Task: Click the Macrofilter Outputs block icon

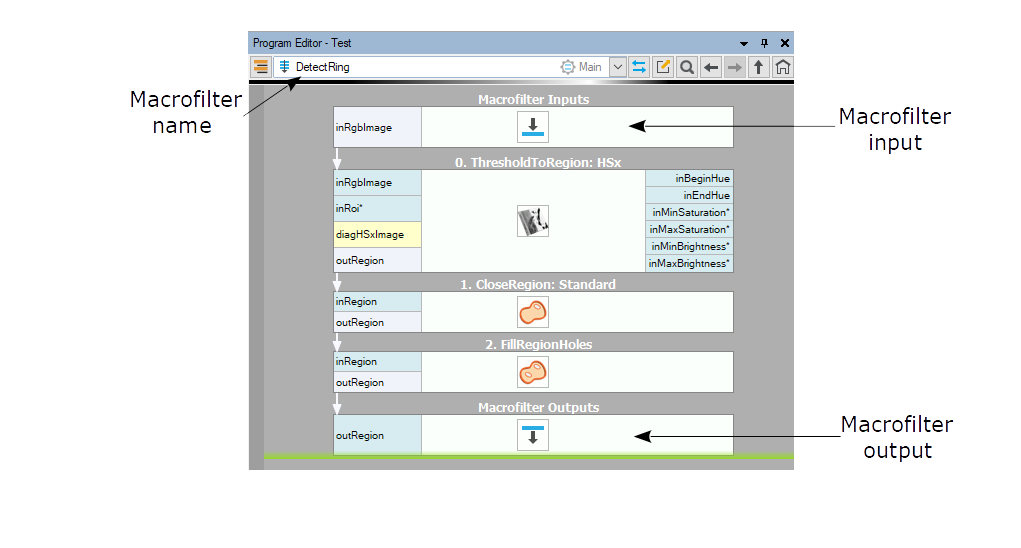Action: tap(532, 435)
